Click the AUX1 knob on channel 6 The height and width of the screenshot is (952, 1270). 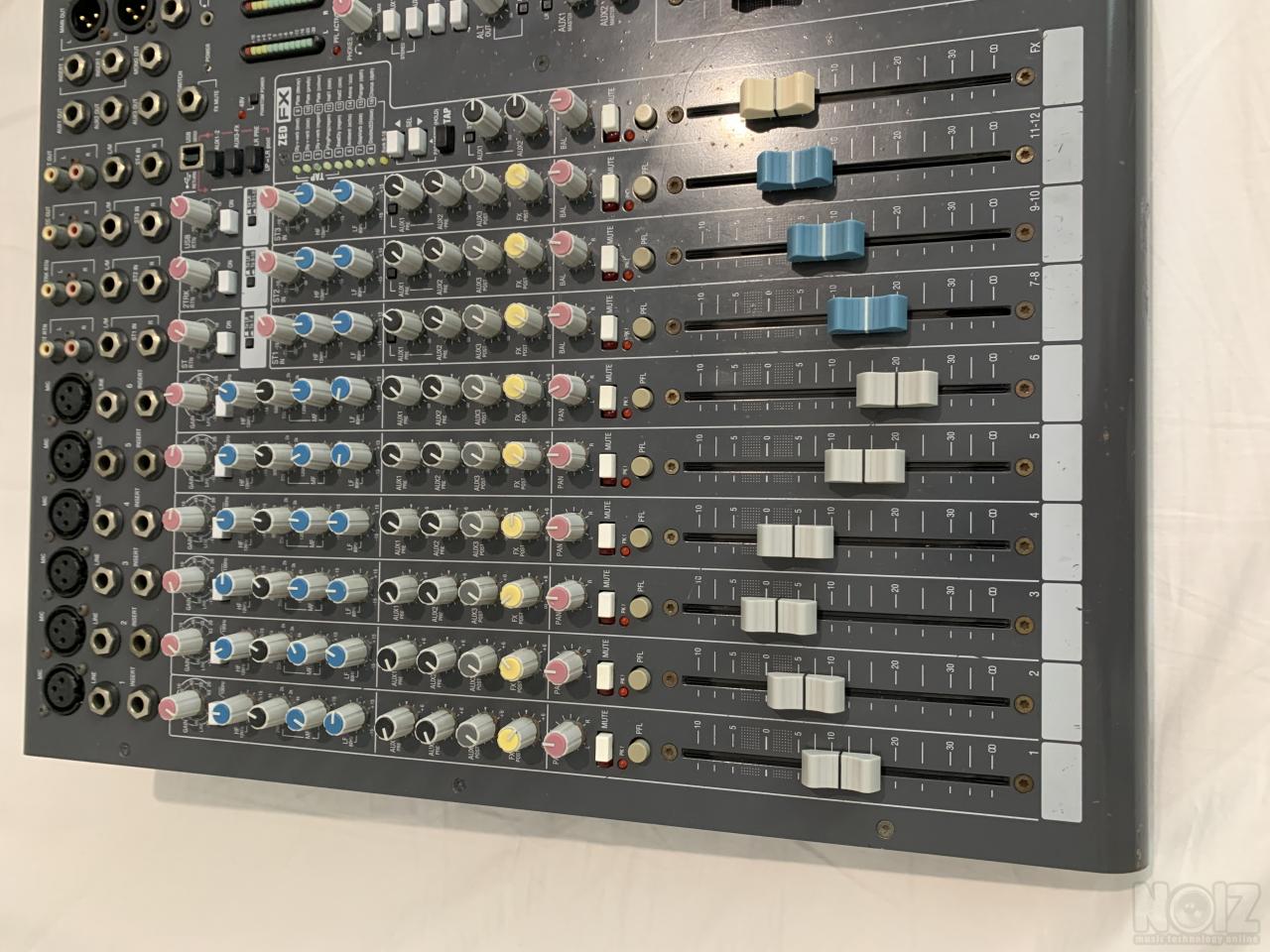pos(397,388)
